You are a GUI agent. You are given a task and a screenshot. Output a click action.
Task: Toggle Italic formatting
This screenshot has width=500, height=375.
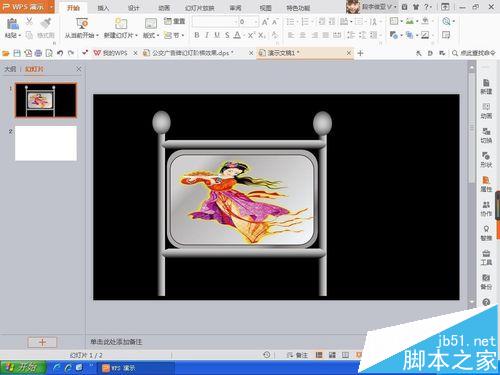[x=207, y=35]
